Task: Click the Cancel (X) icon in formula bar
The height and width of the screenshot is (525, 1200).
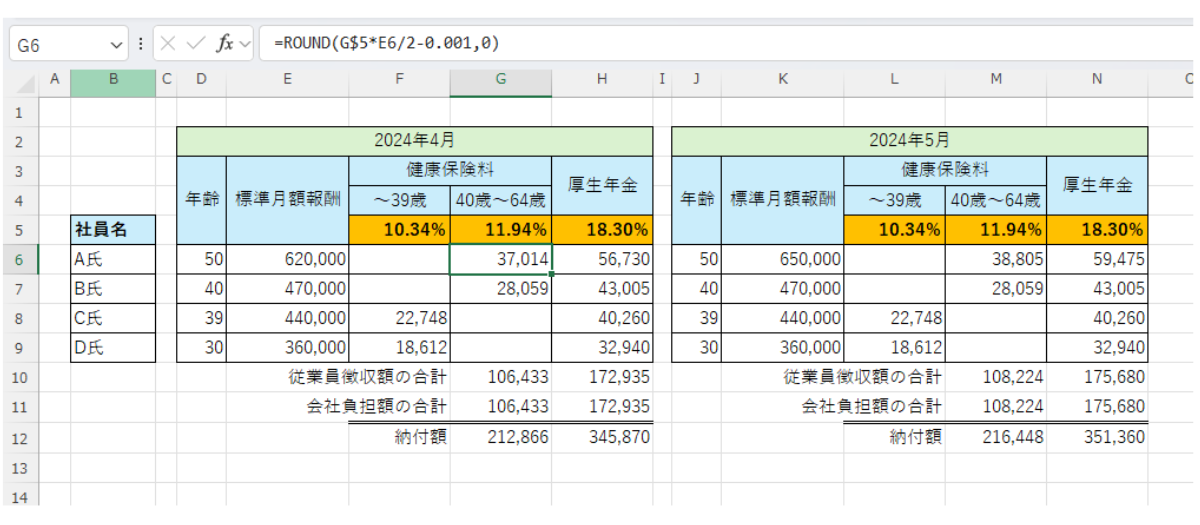Action: (x=169, y=44)
